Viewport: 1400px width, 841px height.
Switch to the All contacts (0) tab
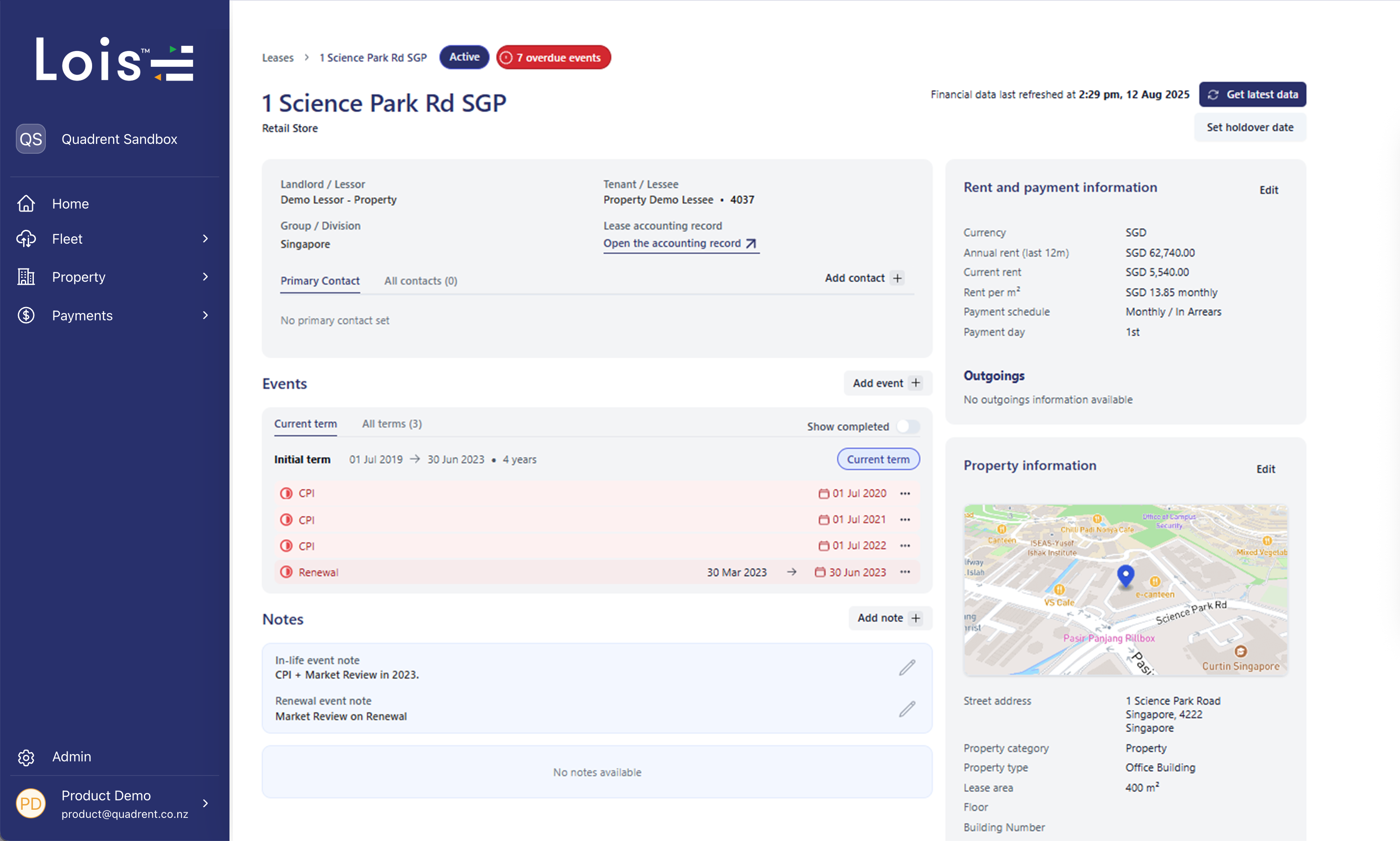coord(420,280)
